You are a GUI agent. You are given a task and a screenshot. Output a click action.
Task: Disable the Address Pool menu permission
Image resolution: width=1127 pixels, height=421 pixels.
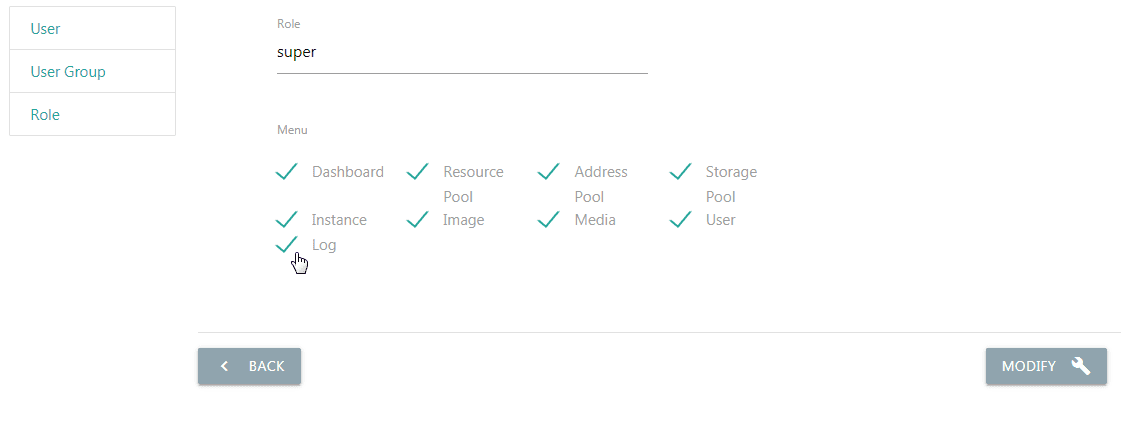point(549,172)
